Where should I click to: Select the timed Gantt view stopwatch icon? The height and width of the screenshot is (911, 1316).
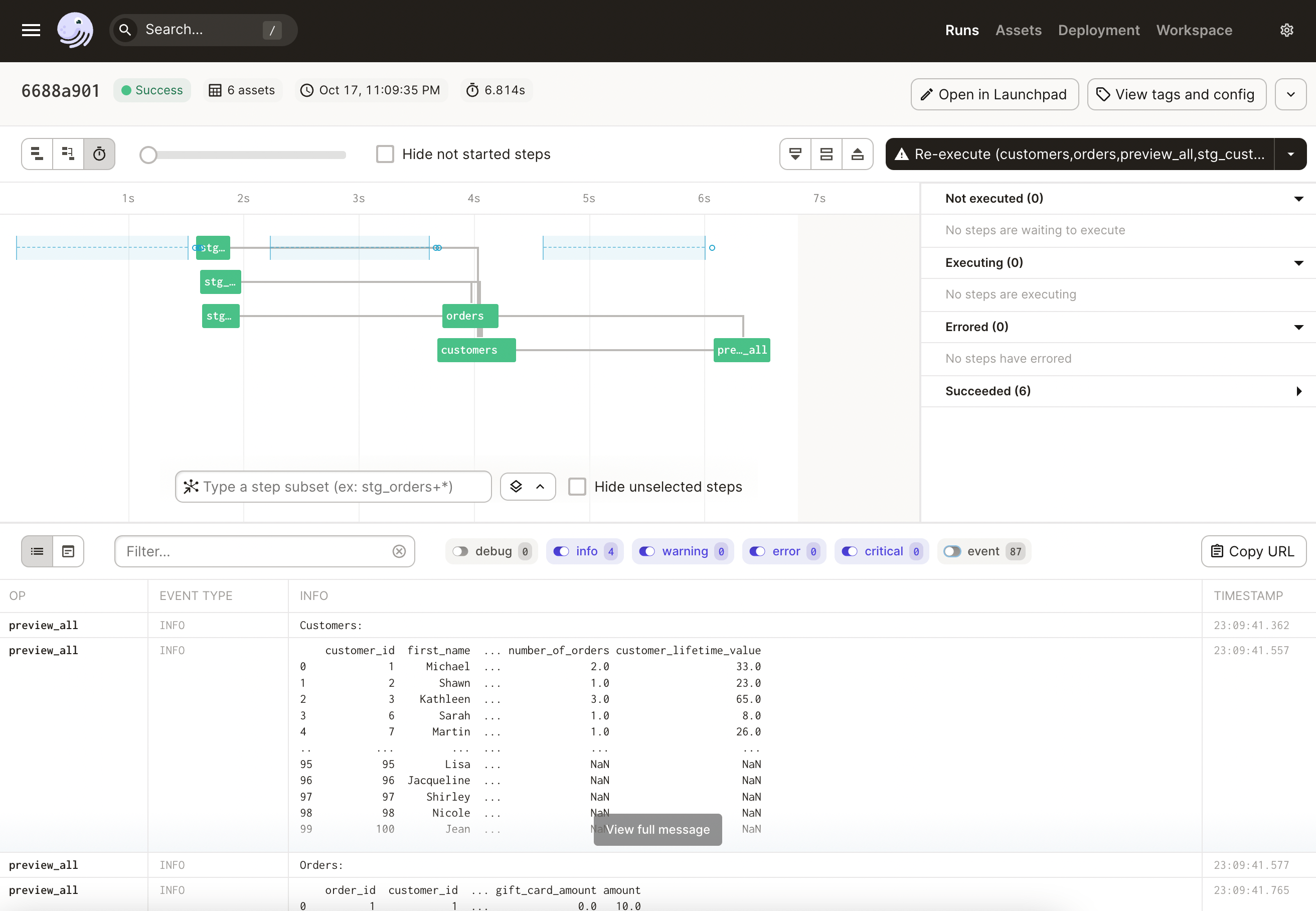pos(99,154)
